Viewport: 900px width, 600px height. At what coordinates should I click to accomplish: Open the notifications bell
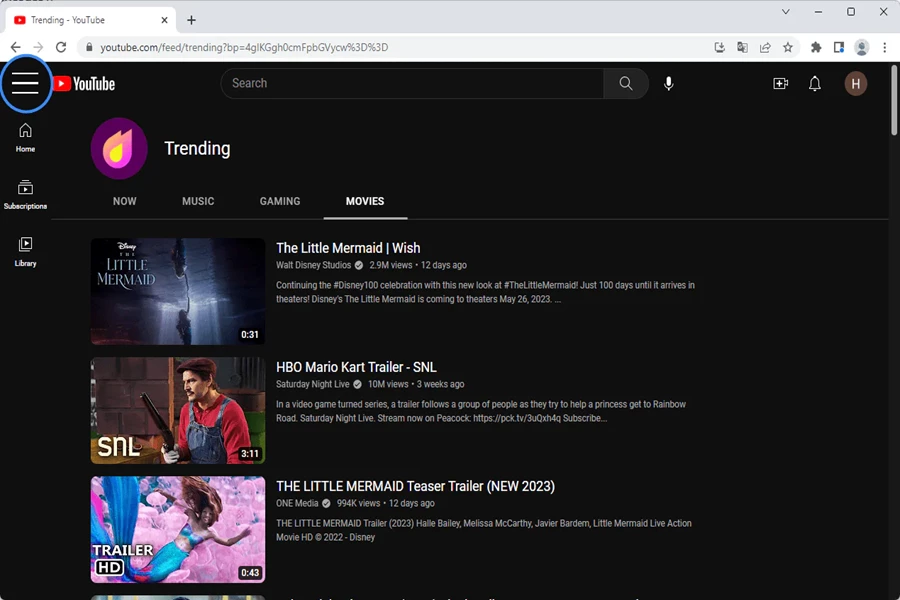pos(814,84)
